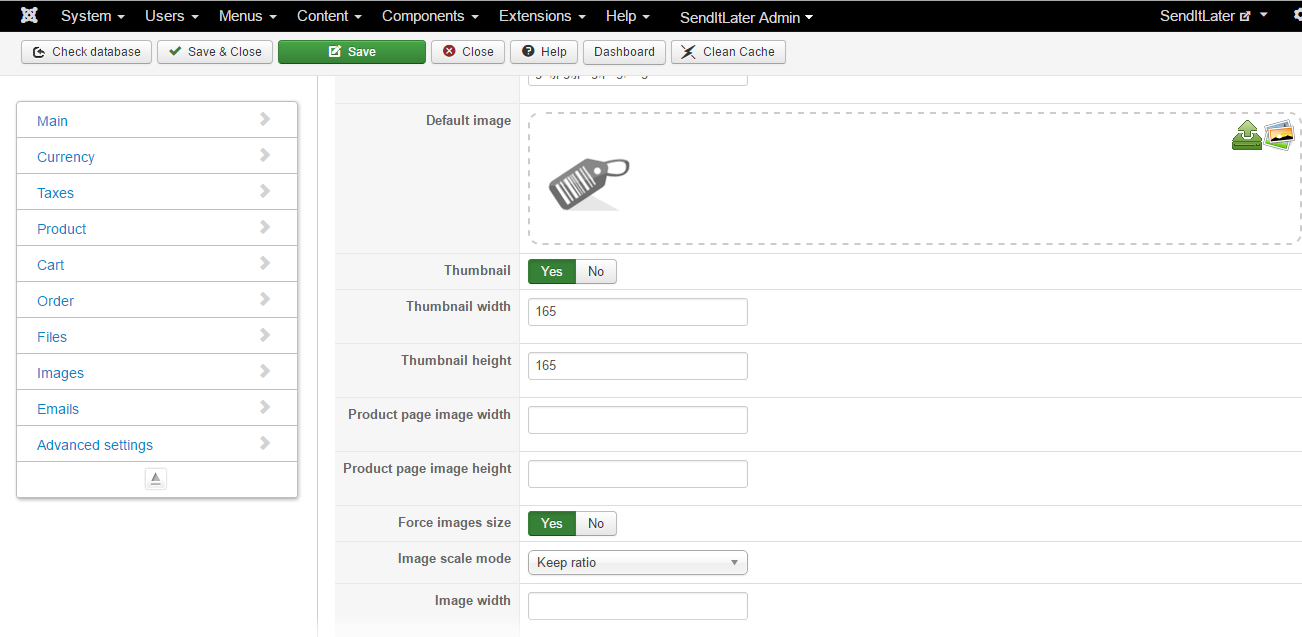Click the dropdown arrow beside the gear icon
Viewport: 1302px width, 637px height.
[1264, 16]
